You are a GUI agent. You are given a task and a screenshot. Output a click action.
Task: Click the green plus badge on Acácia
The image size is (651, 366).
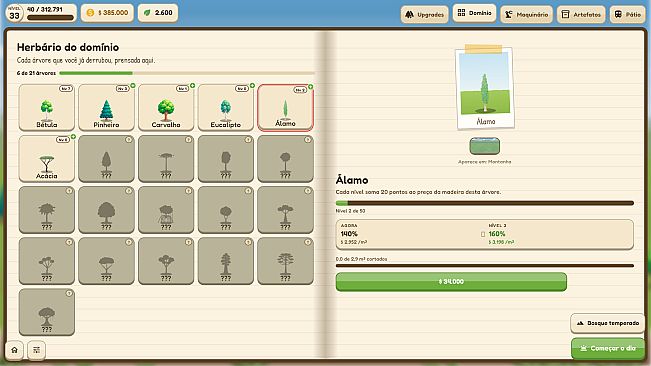pos(73,137)
